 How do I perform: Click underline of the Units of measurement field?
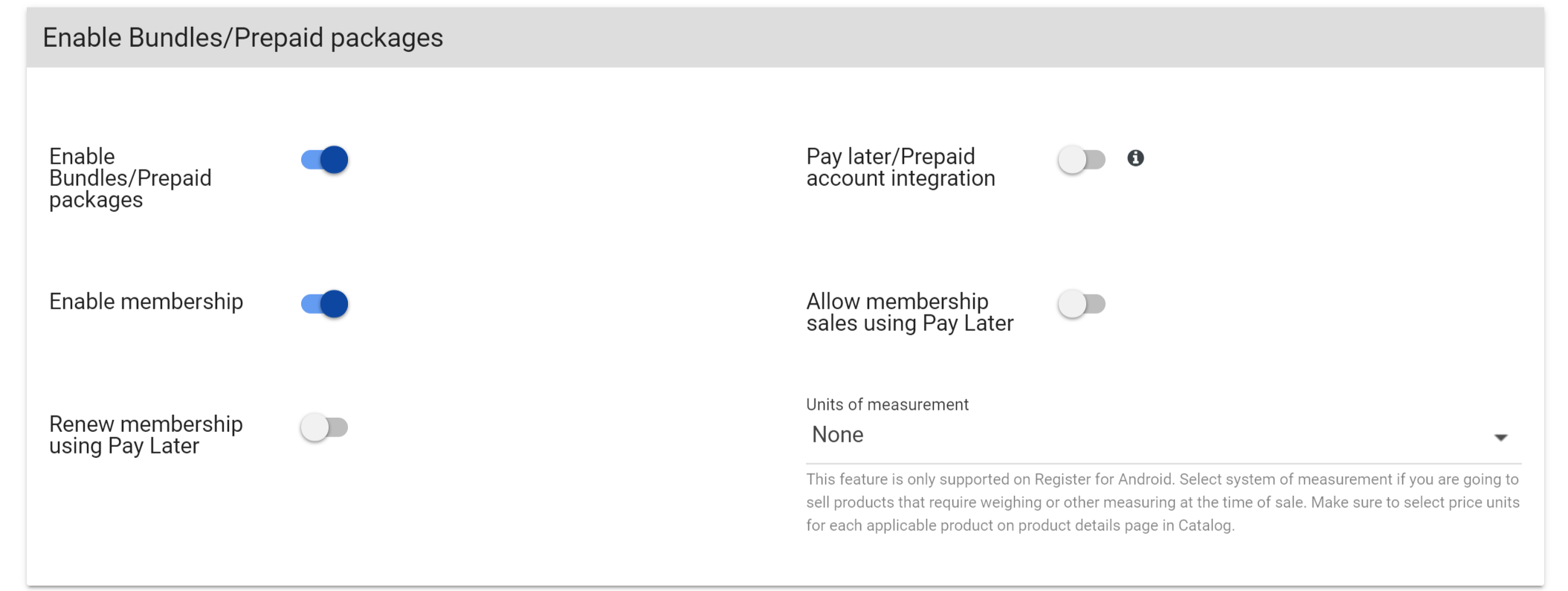coord(1163,463)
